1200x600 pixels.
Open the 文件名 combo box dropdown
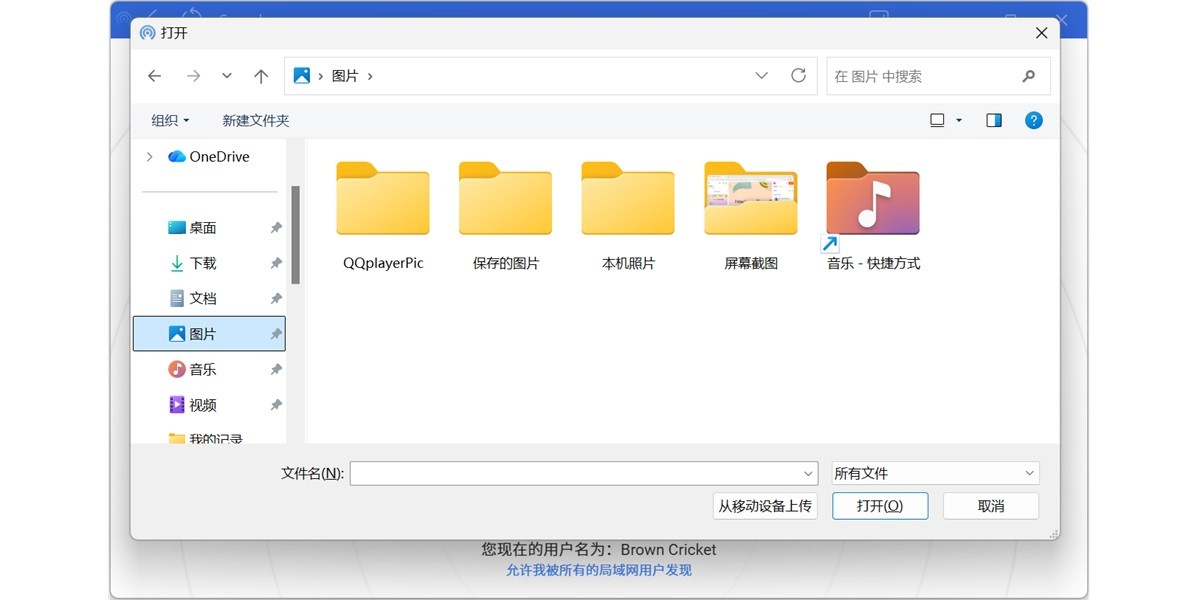[x=809, y=473]
